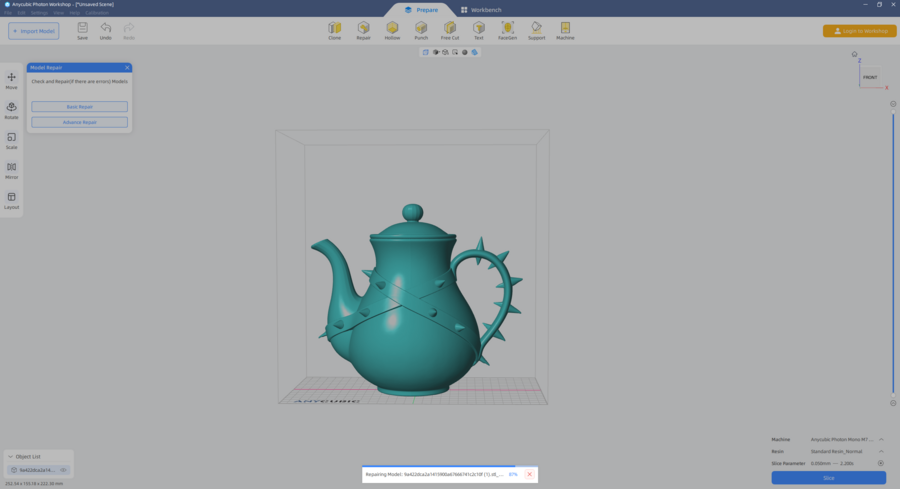Screen dimensions: 900x489
Task: Toggle visibility of the listed object
Action: tap(64, 470)
